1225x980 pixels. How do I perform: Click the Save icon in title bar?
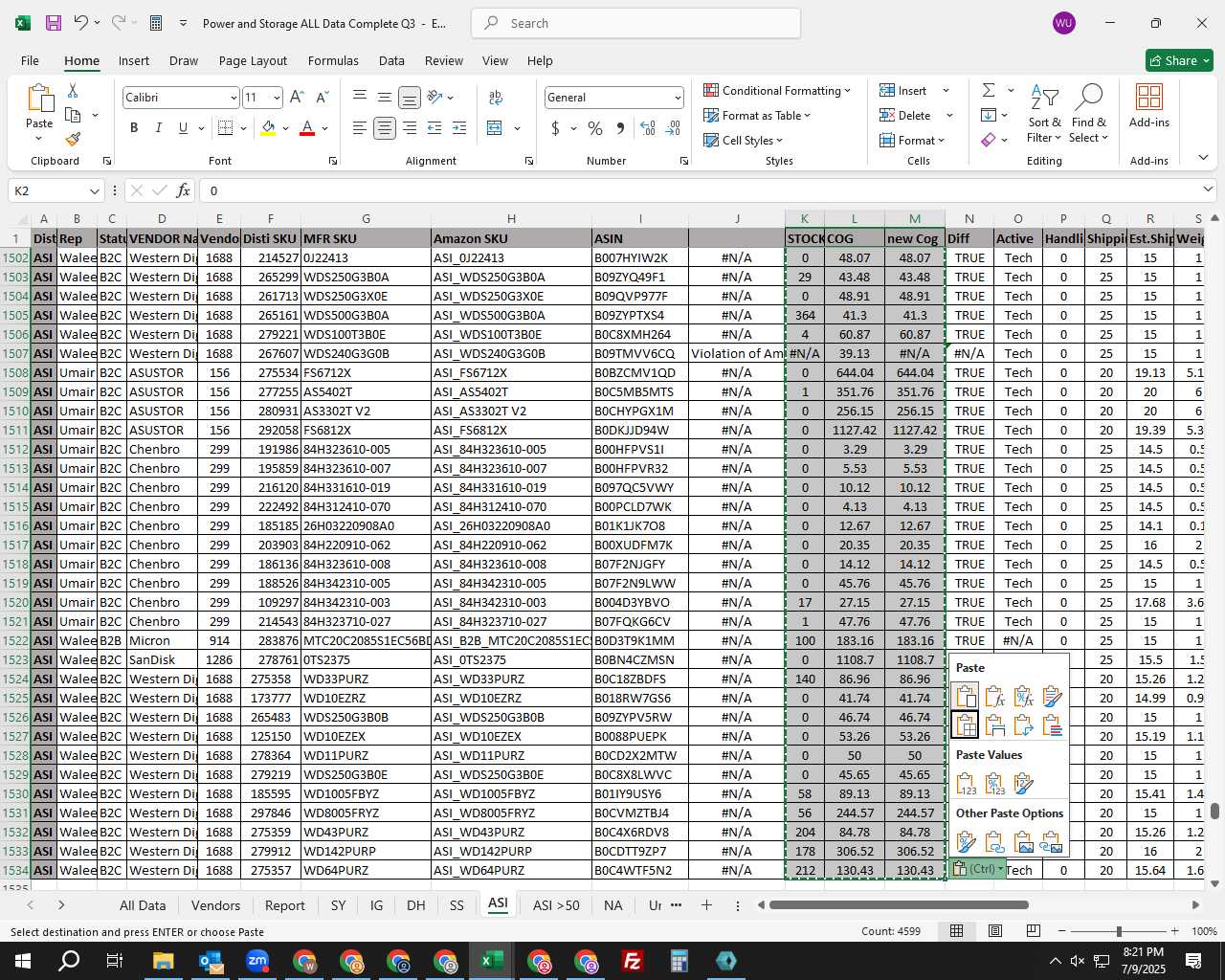[x=54, y=23]
